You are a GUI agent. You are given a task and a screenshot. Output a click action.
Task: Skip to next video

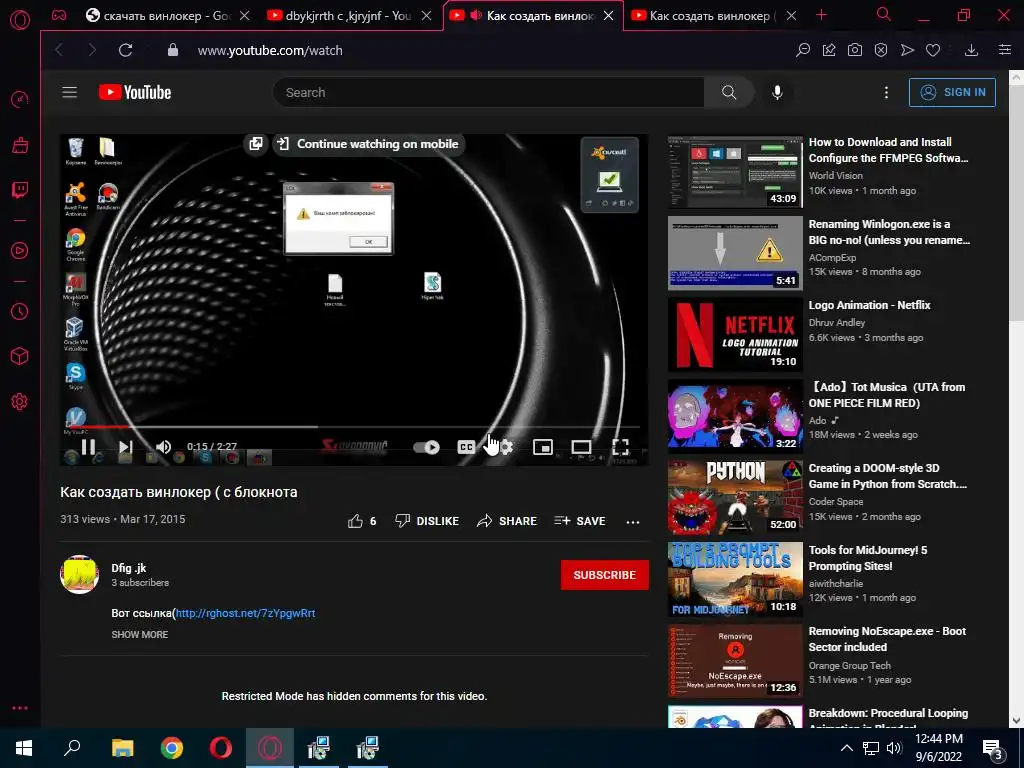click(125, 447)
